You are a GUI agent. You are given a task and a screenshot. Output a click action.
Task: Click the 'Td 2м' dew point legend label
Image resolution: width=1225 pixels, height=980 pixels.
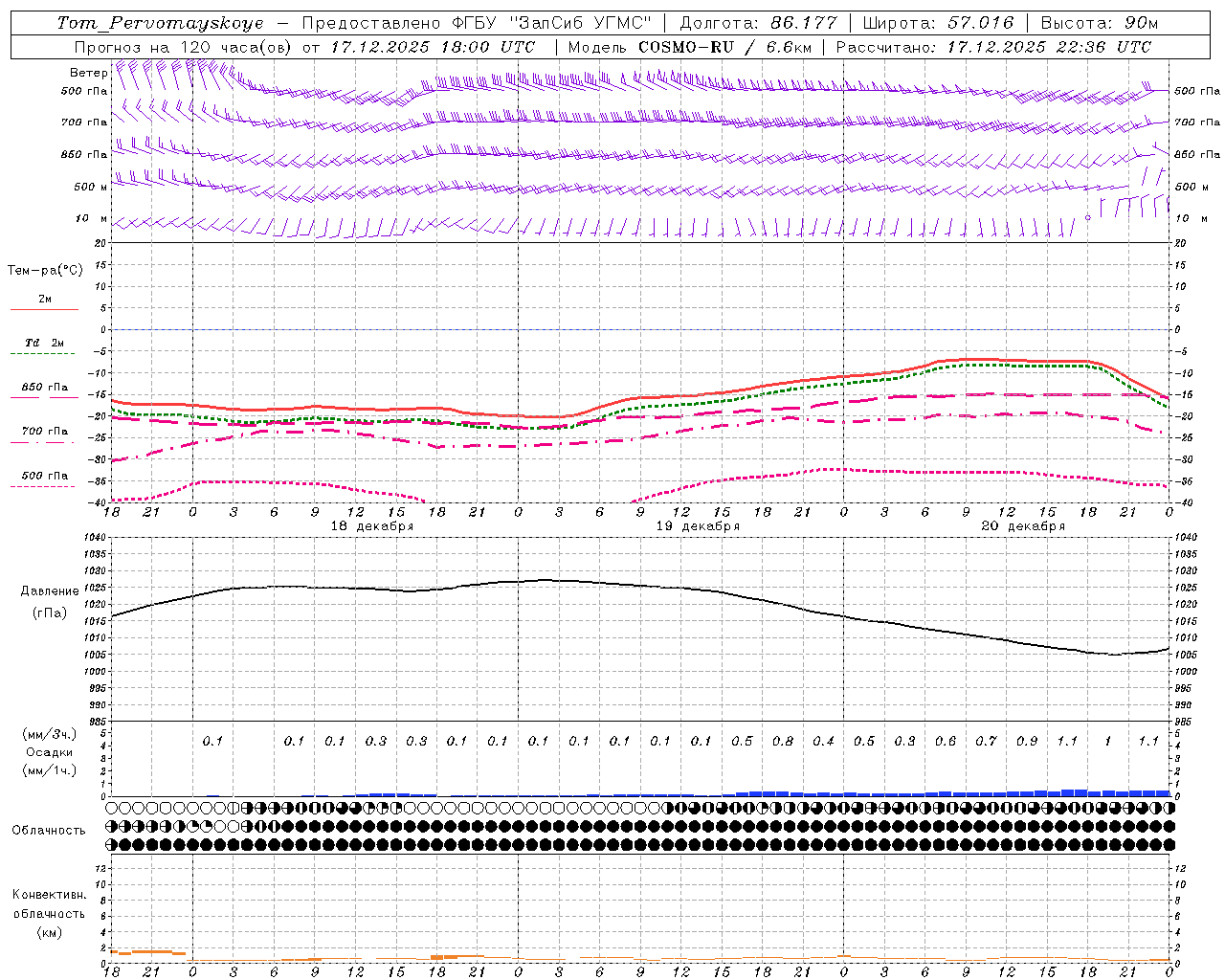(45, 343)
